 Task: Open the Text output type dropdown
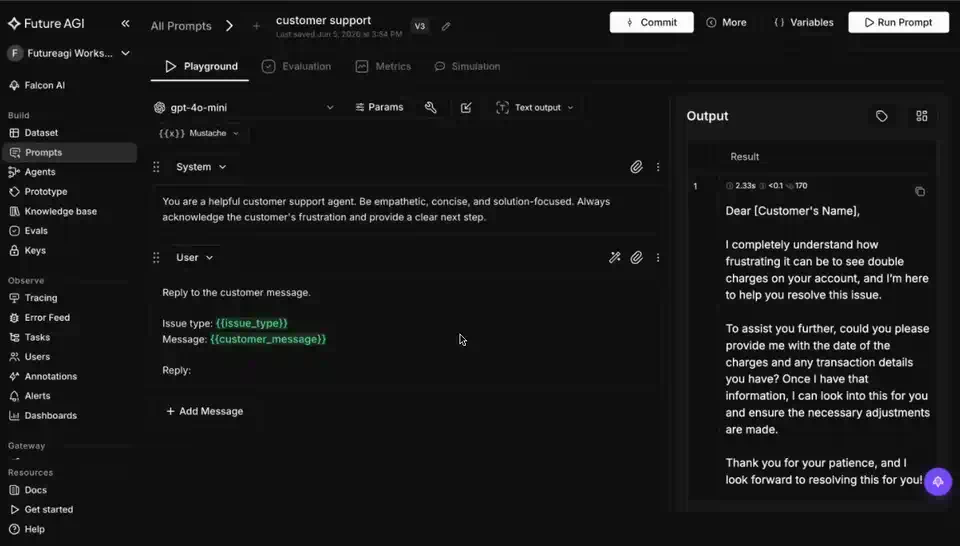click(x=534, y=107)
